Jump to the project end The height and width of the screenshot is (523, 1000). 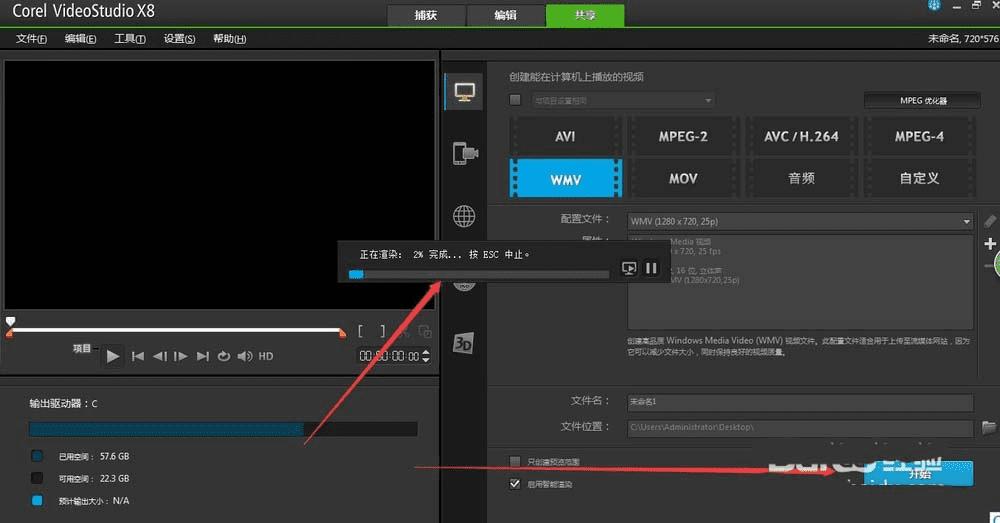tap(202, 356)
